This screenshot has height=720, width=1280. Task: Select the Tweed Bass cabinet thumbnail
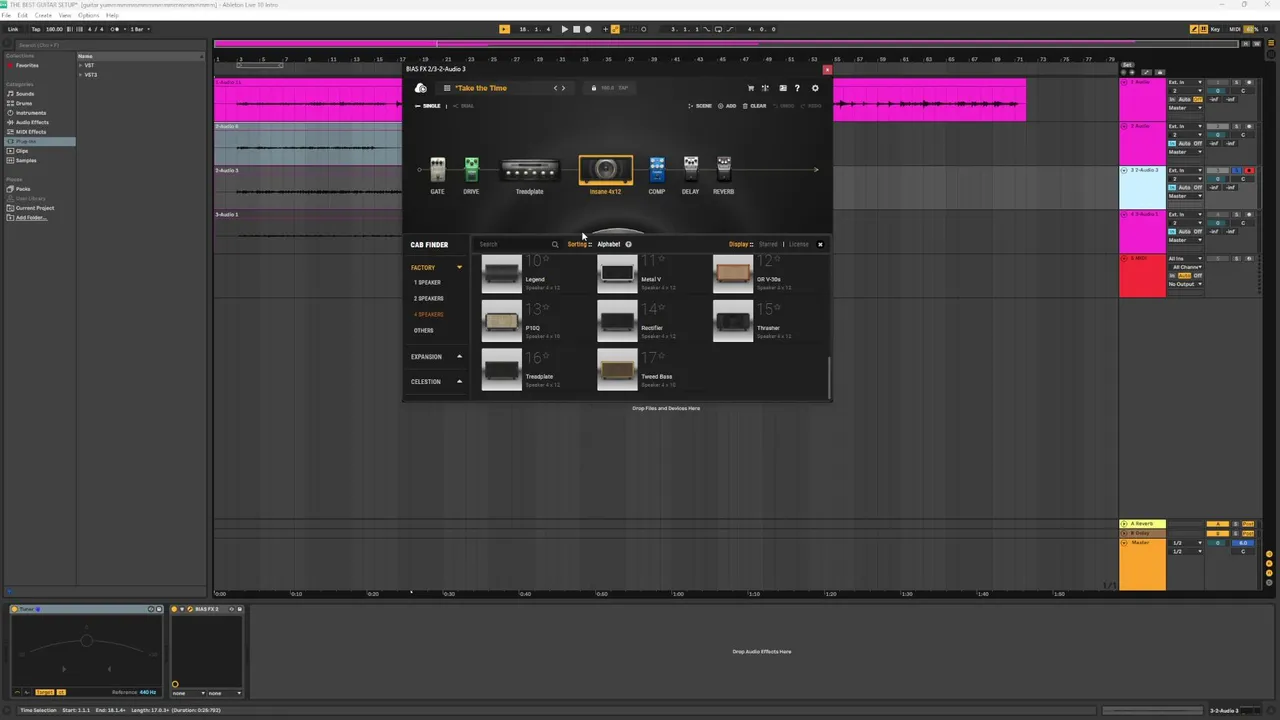click(x=617, y=370)
